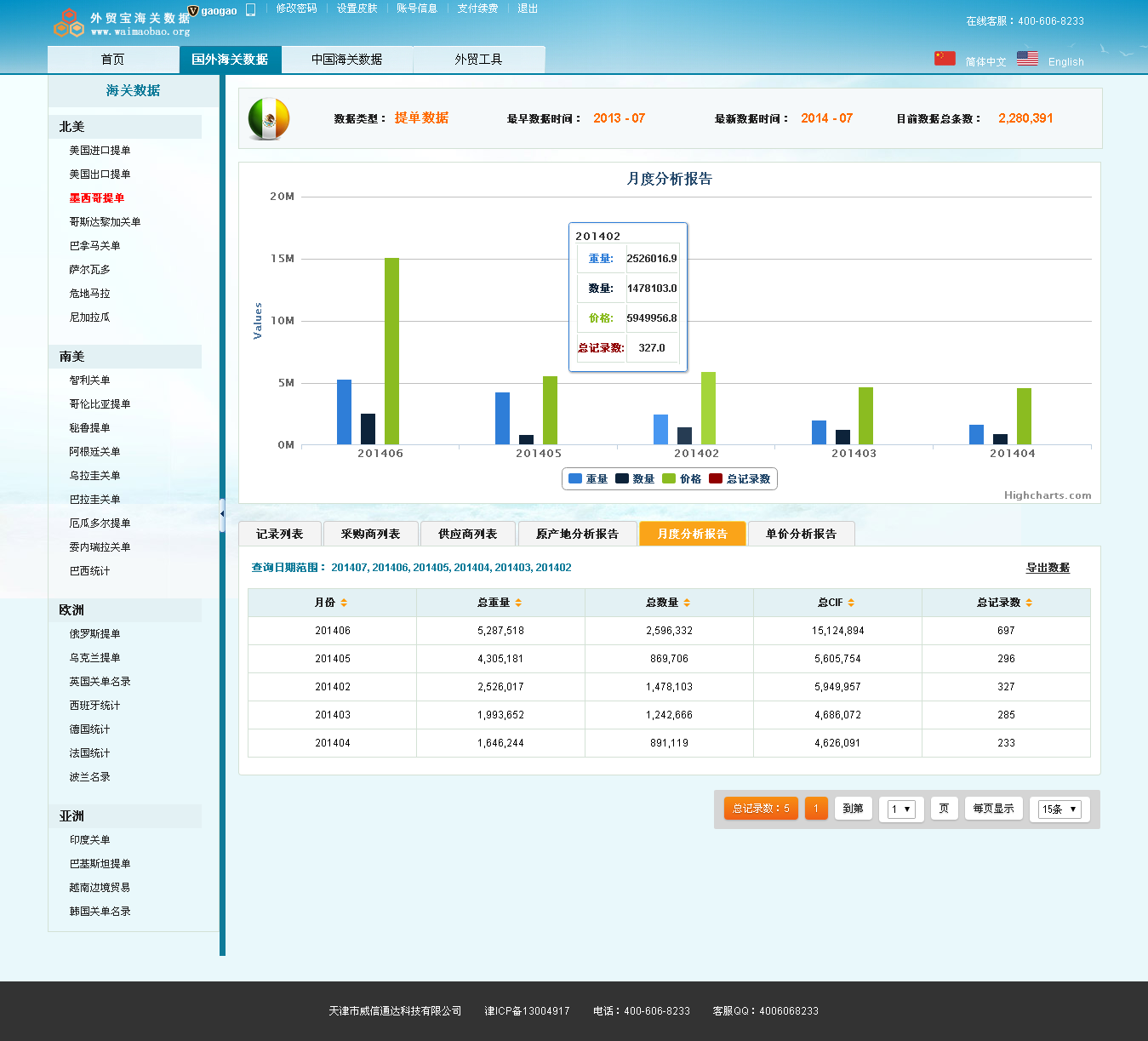Viewport: 1148px width, 1041px height.
Task: Click the 修改密码 link
Action: [x=296, y=9]
